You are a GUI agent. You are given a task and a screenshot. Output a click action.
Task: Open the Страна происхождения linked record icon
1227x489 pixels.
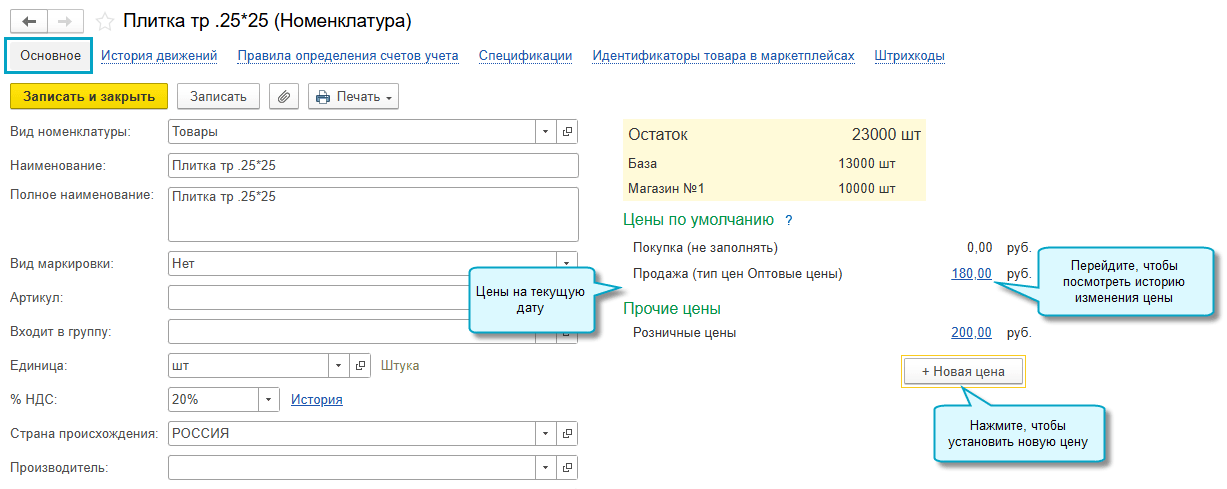tap(567, 434)
